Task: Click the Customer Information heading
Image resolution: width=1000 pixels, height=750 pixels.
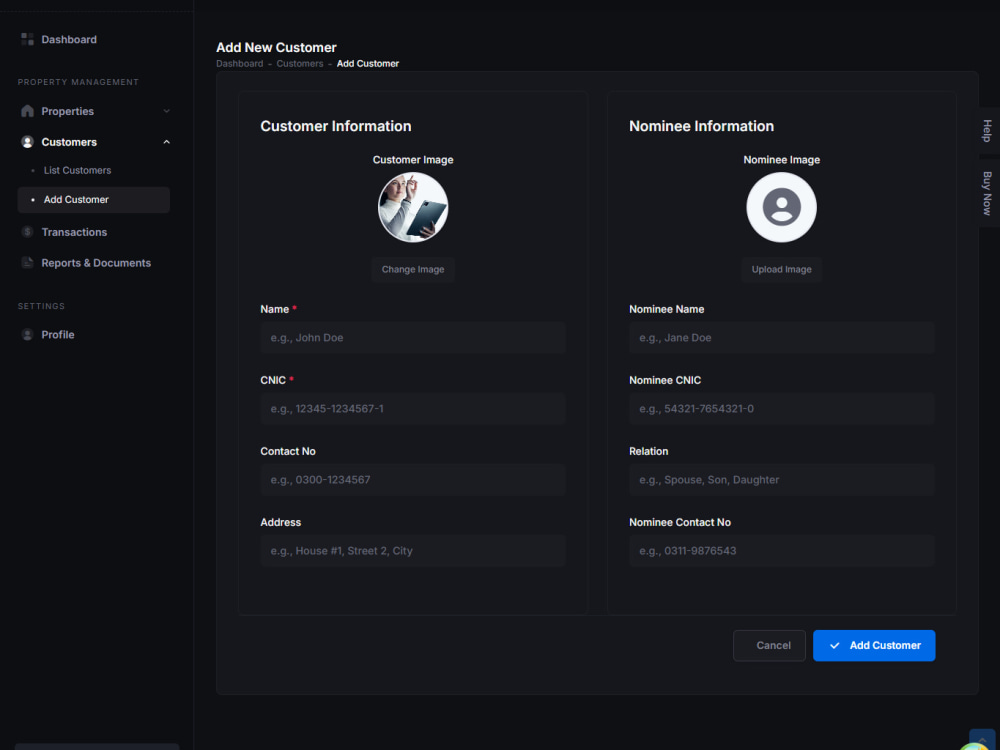Action: click(x=335, y=126)
